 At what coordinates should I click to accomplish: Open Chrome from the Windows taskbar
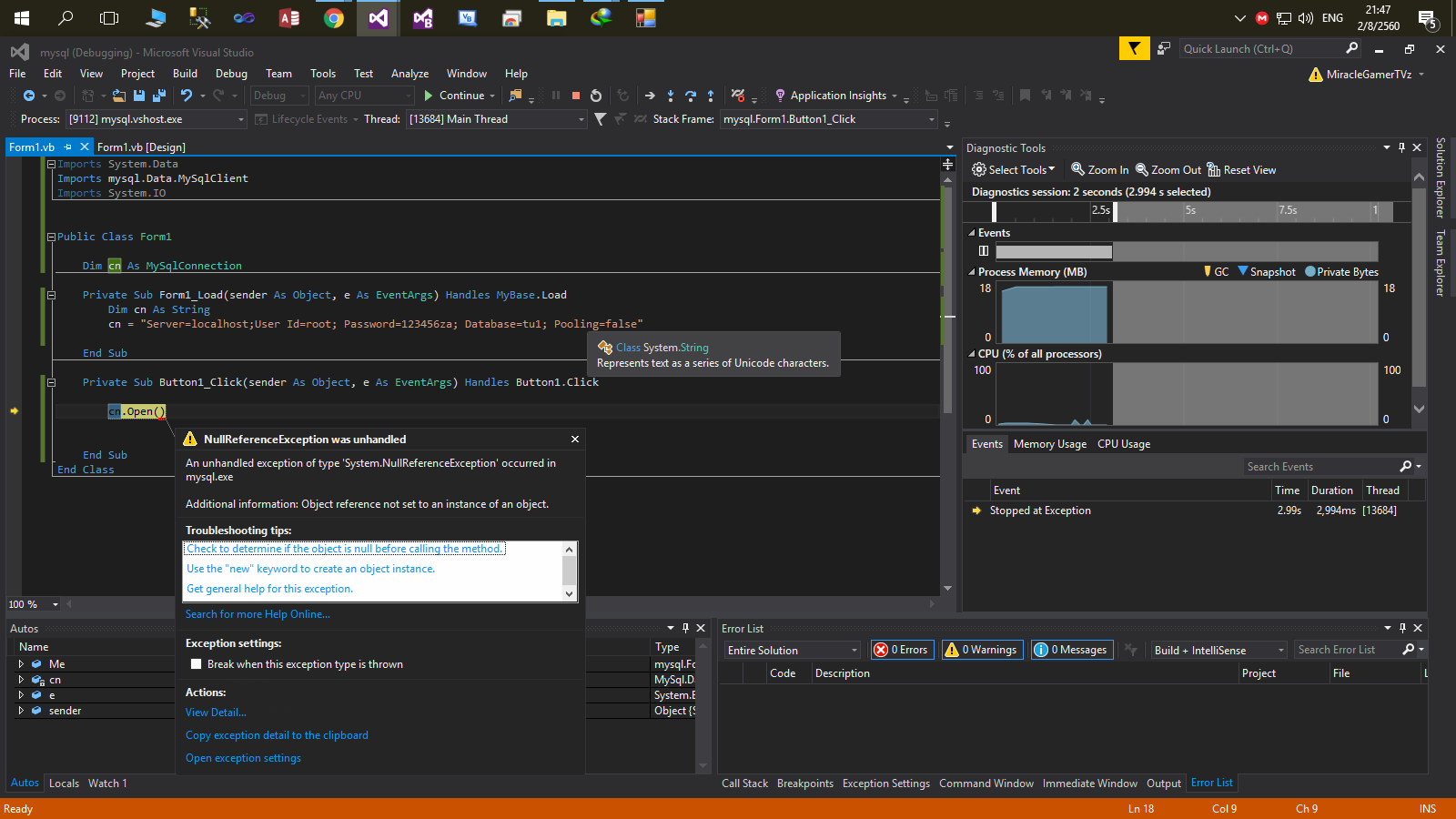[x=334, y=18]
